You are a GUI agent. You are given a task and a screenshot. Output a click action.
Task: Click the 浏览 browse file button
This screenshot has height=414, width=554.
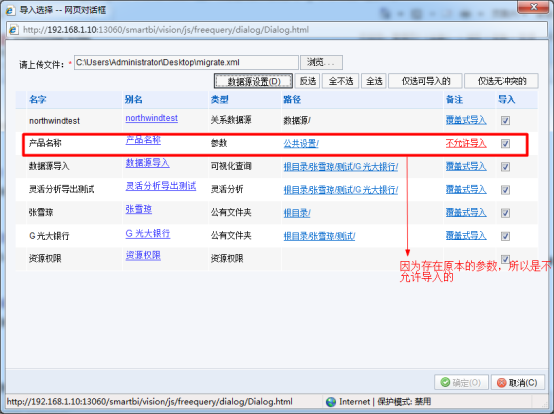[321, 62]
